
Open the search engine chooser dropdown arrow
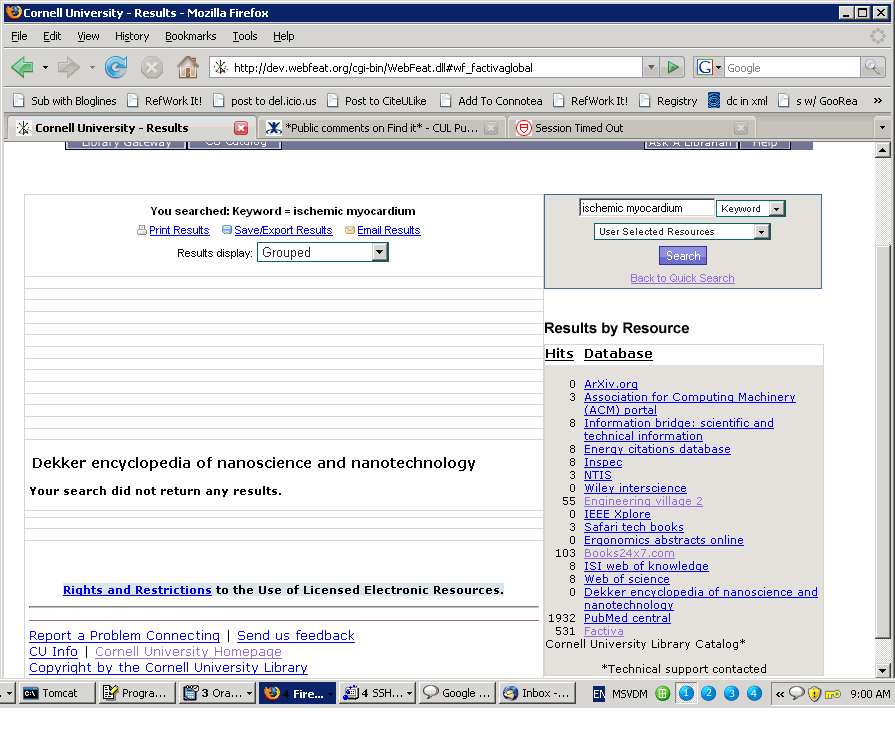[x=718, y=67]
